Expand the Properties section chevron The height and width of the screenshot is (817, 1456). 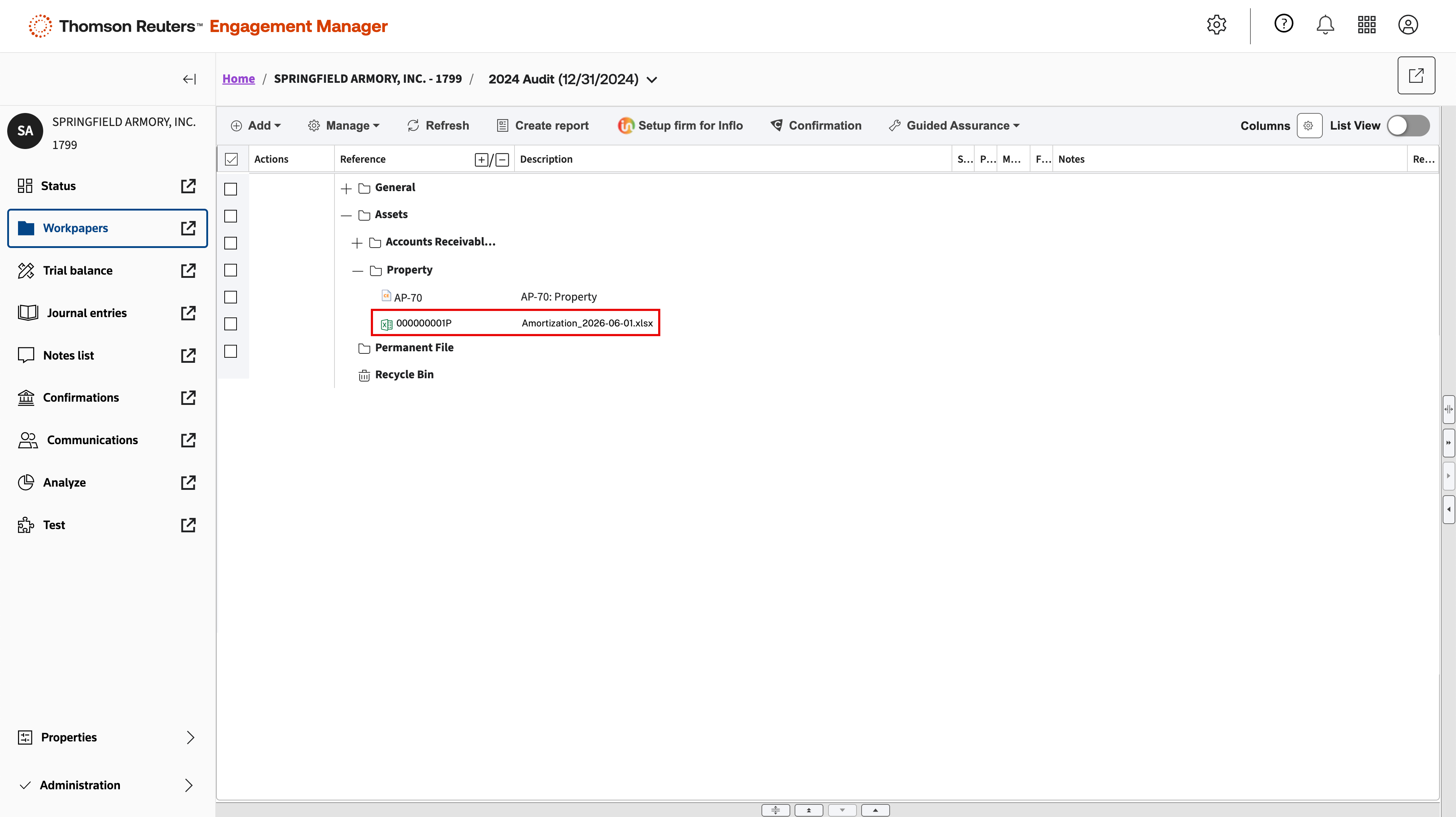click(x=190, y=738)
